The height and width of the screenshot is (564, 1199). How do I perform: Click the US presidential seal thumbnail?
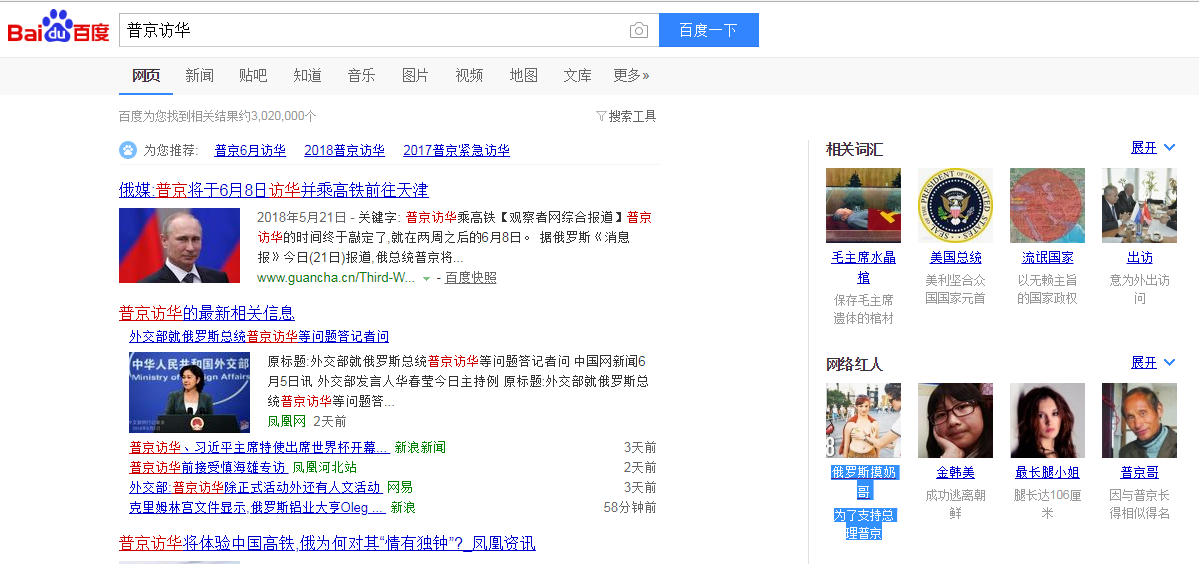(x=955, y=205)
